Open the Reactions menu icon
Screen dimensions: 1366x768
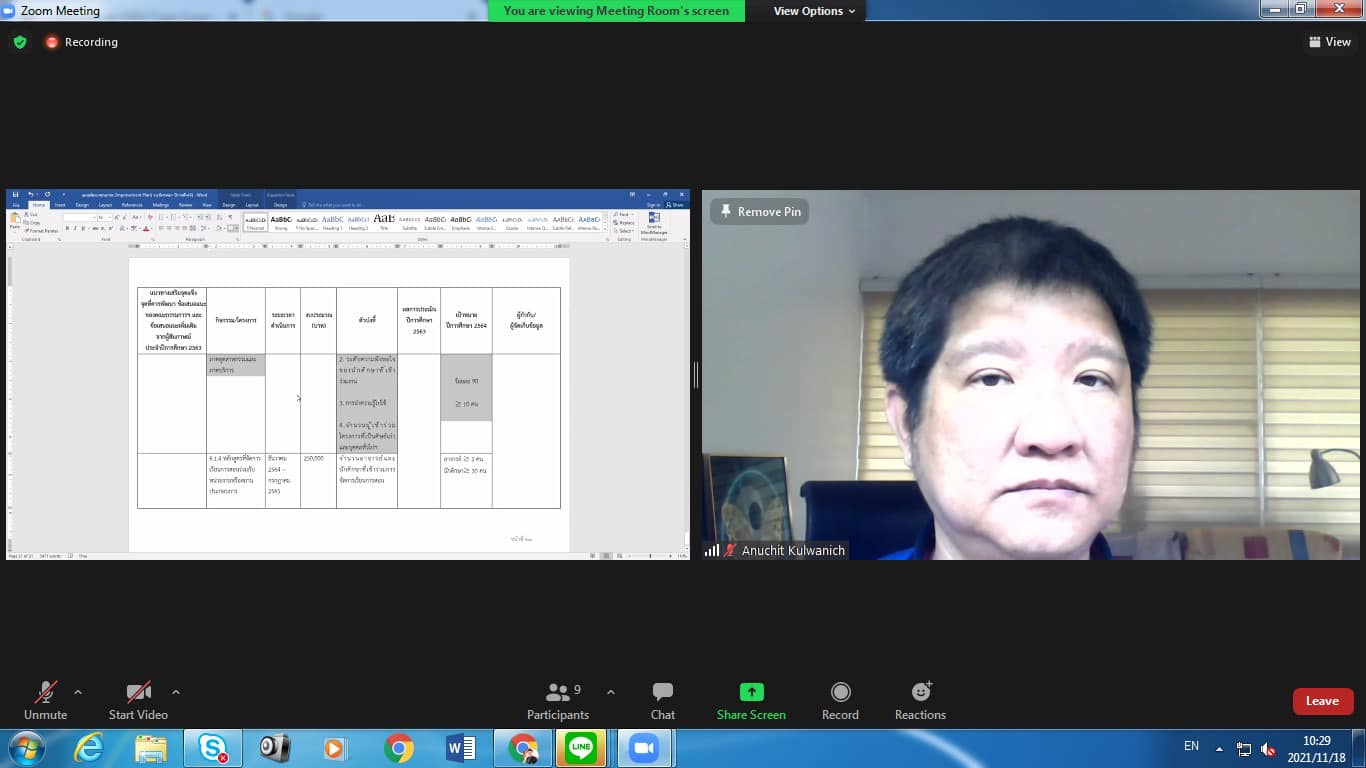point(920,693)
